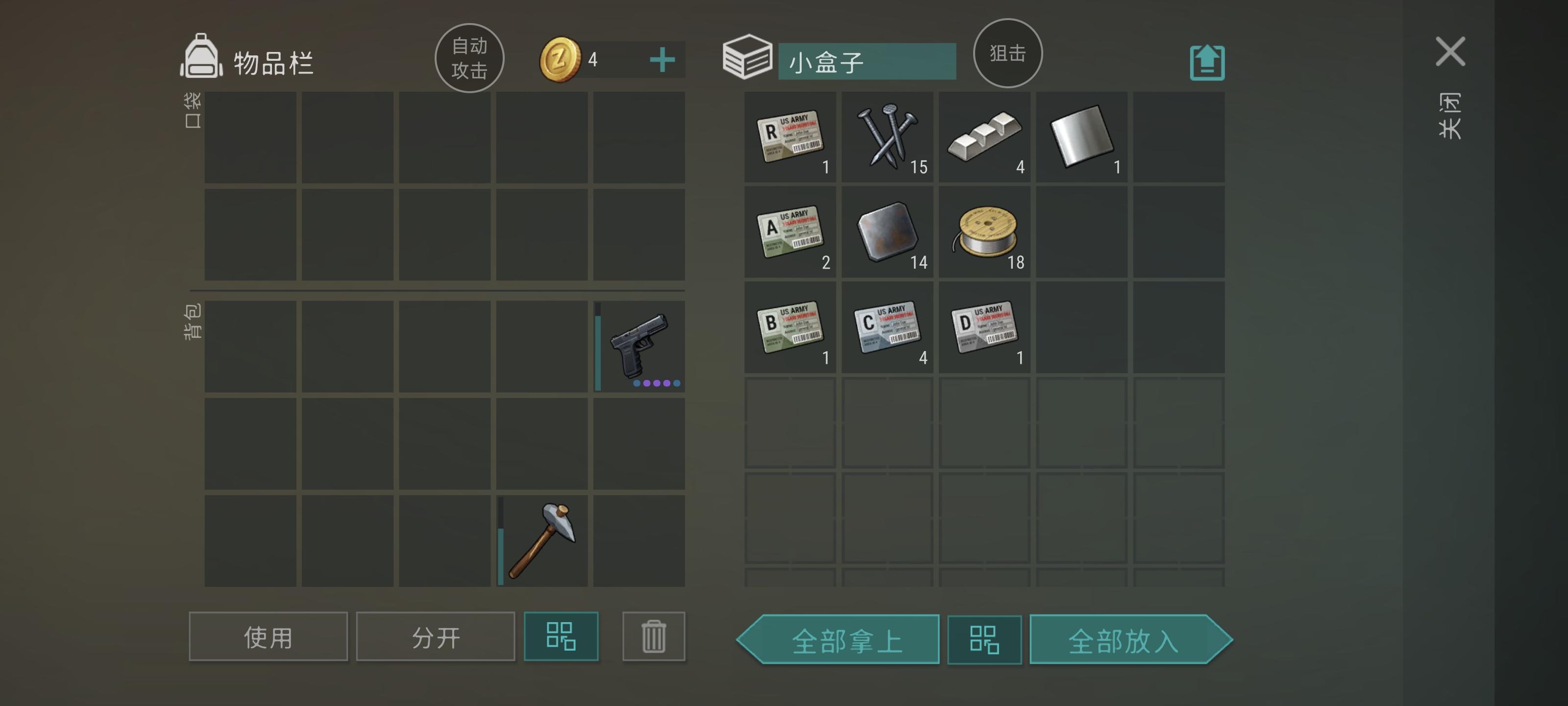The height and width of the screenshot is (706, 1568).
Task: Select the wire spool stack of 18
Action: click(984, 232)
